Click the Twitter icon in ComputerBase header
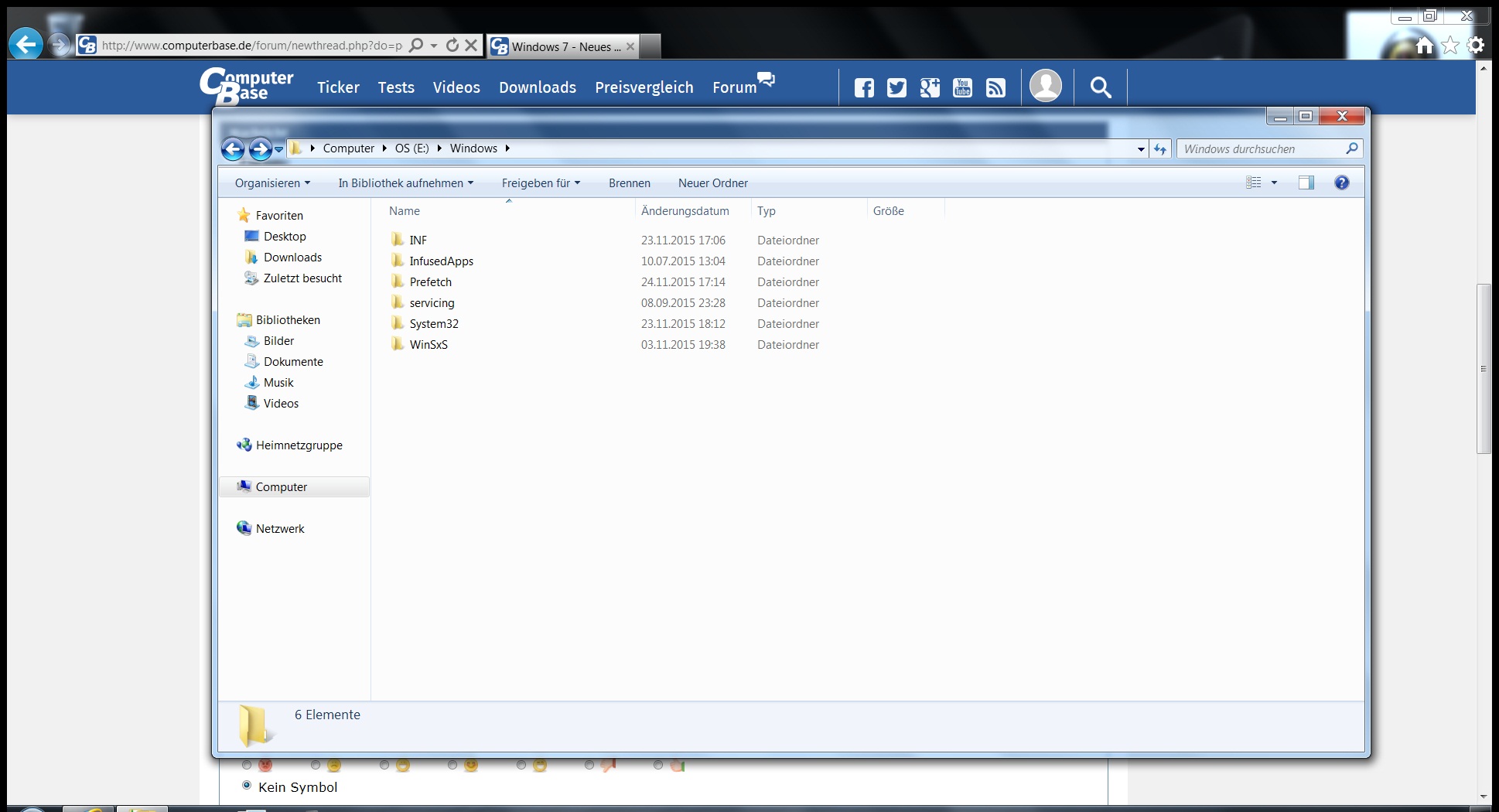 click(896, 87)
